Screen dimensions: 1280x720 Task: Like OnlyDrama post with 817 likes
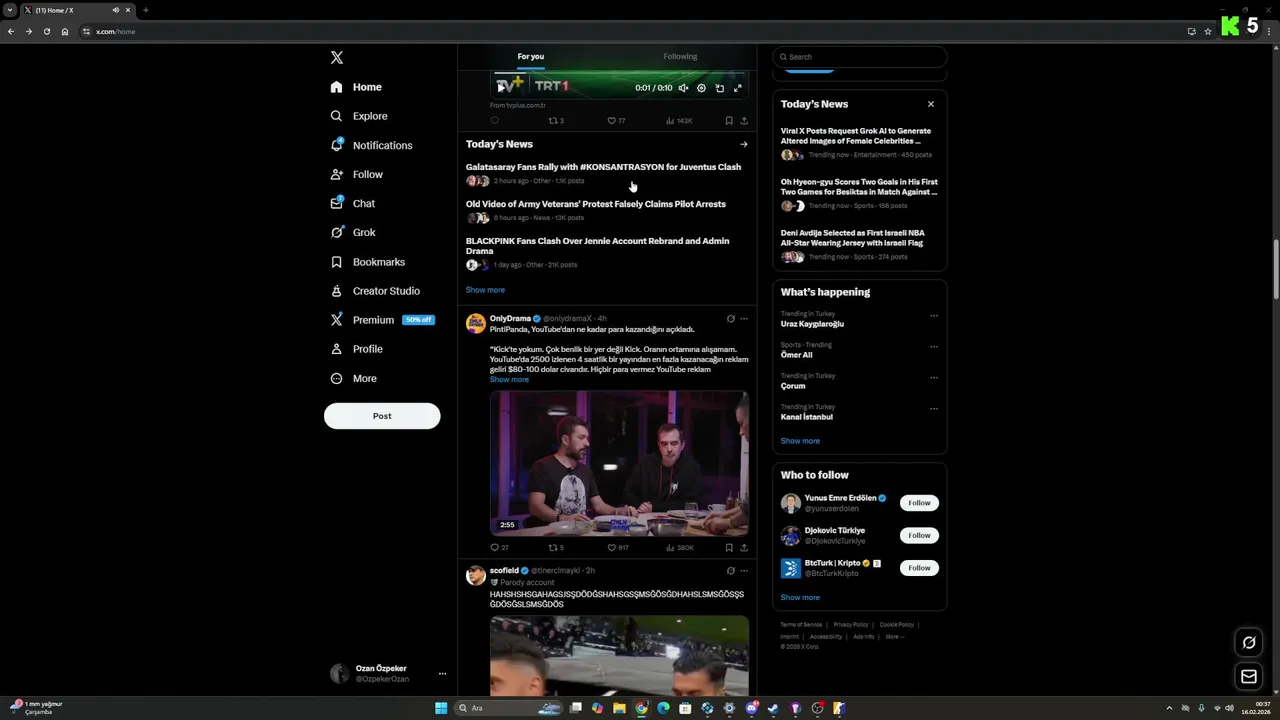tap(618, 548)
